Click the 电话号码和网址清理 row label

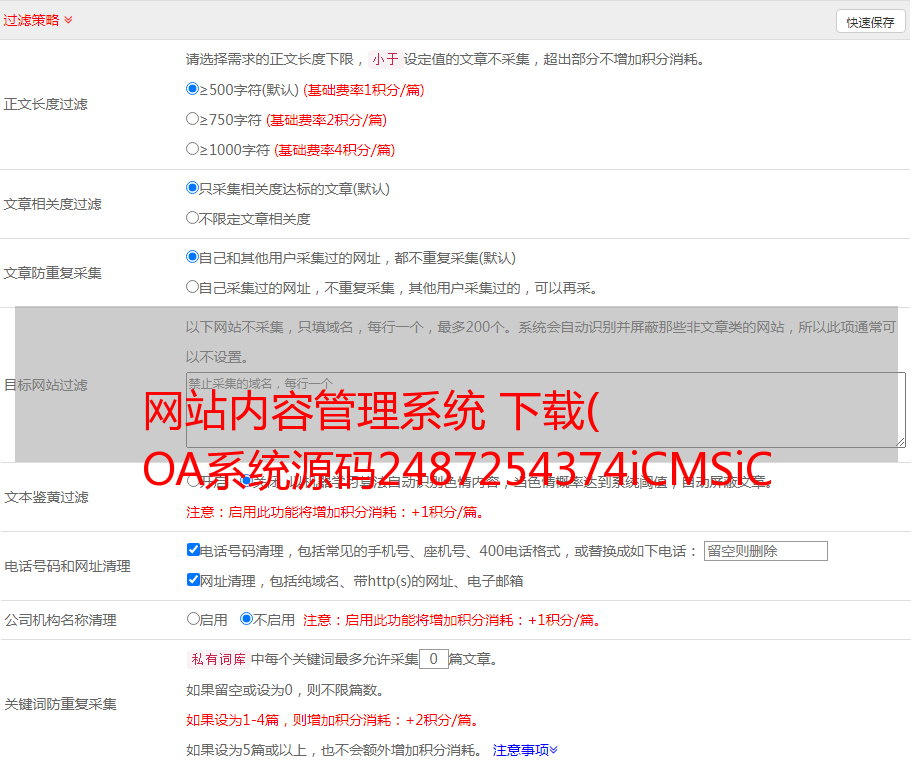(67, 566)
